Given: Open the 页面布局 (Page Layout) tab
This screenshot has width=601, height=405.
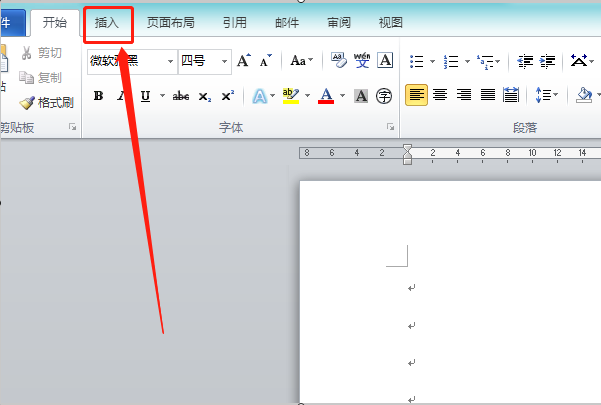Looking at the screenshot, I should click(x=171, y=23).
